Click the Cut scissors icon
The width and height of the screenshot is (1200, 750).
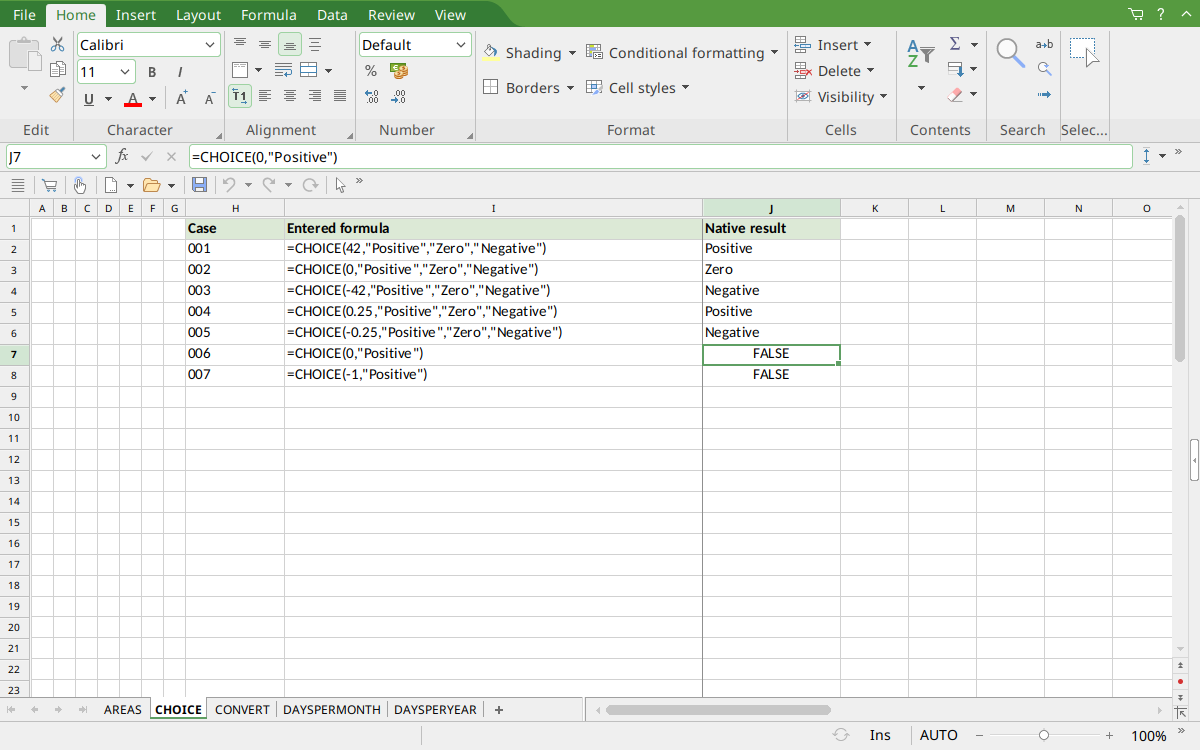(x=57, y=44)
